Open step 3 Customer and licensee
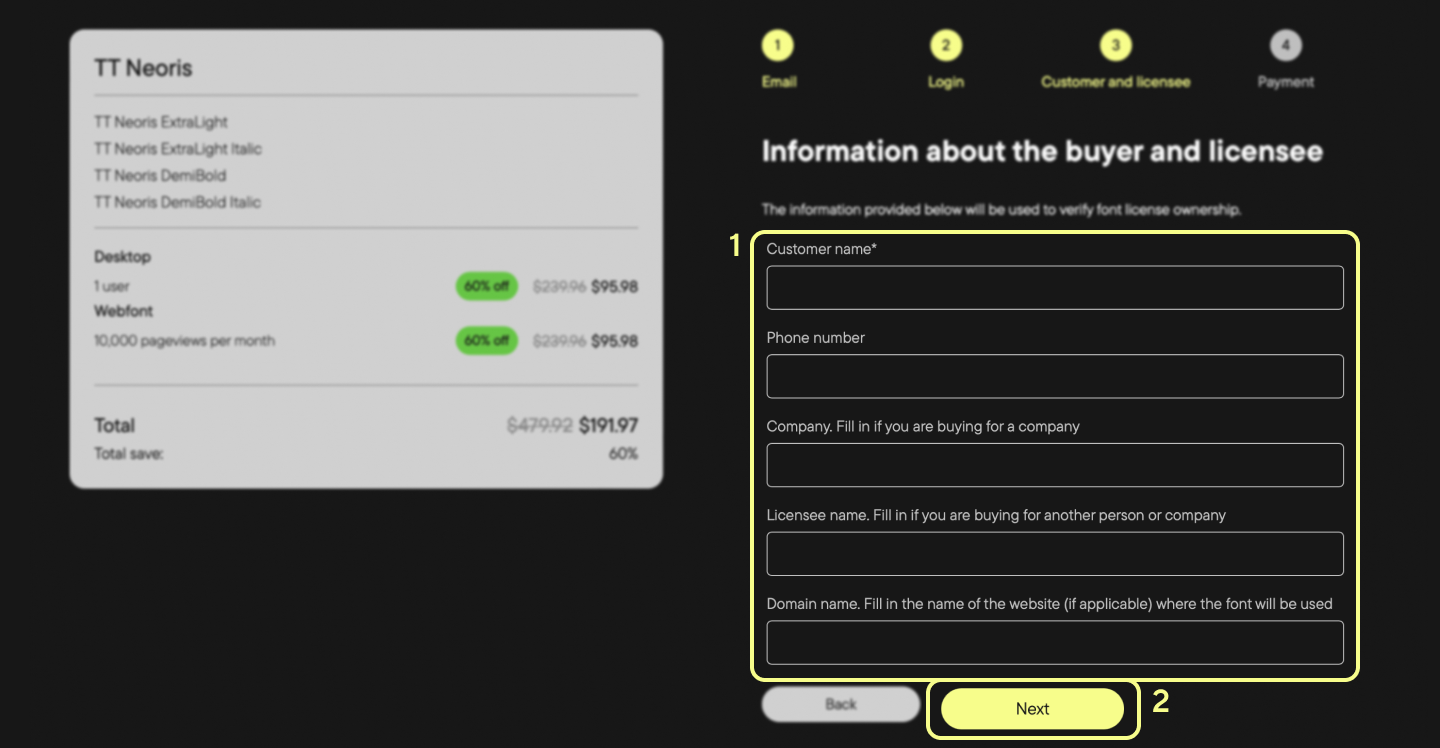 pos(1115,45)
